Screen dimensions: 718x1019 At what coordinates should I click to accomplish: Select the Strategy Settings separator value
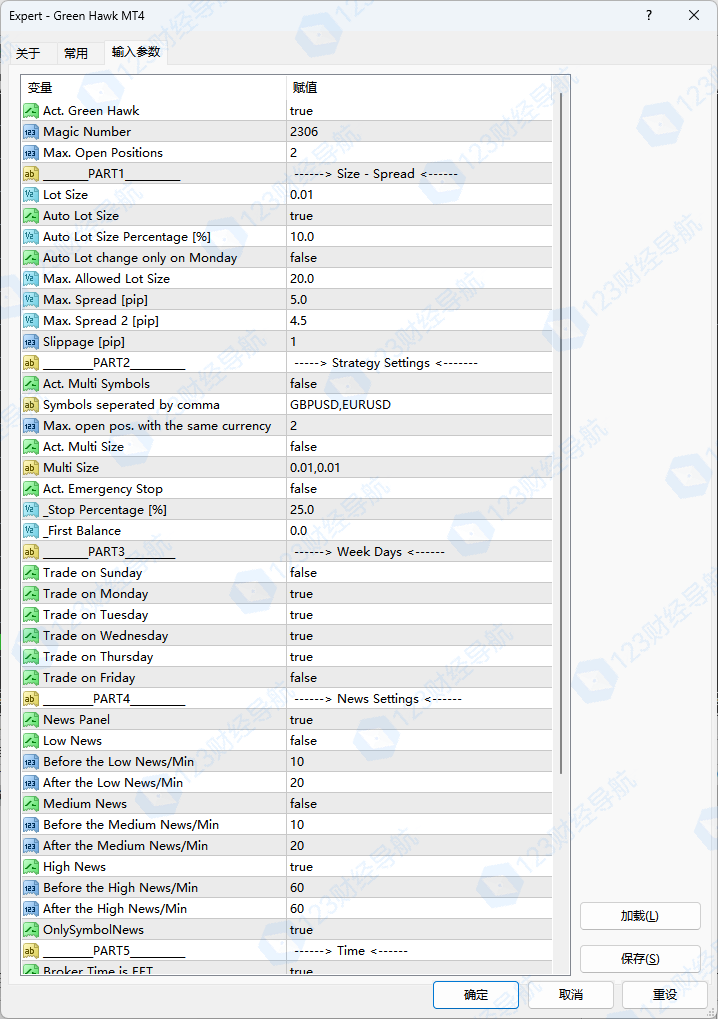(386, 363)
